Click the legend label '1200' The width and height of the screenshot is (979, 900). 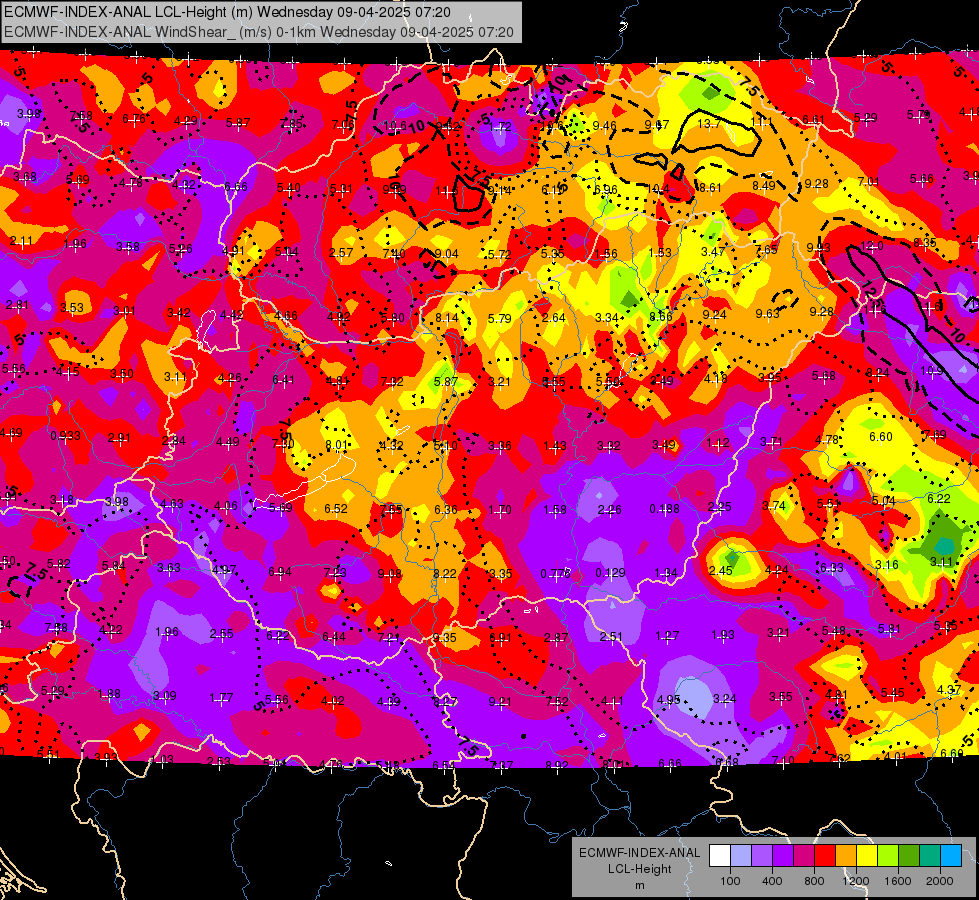click(x=855, y=881)
